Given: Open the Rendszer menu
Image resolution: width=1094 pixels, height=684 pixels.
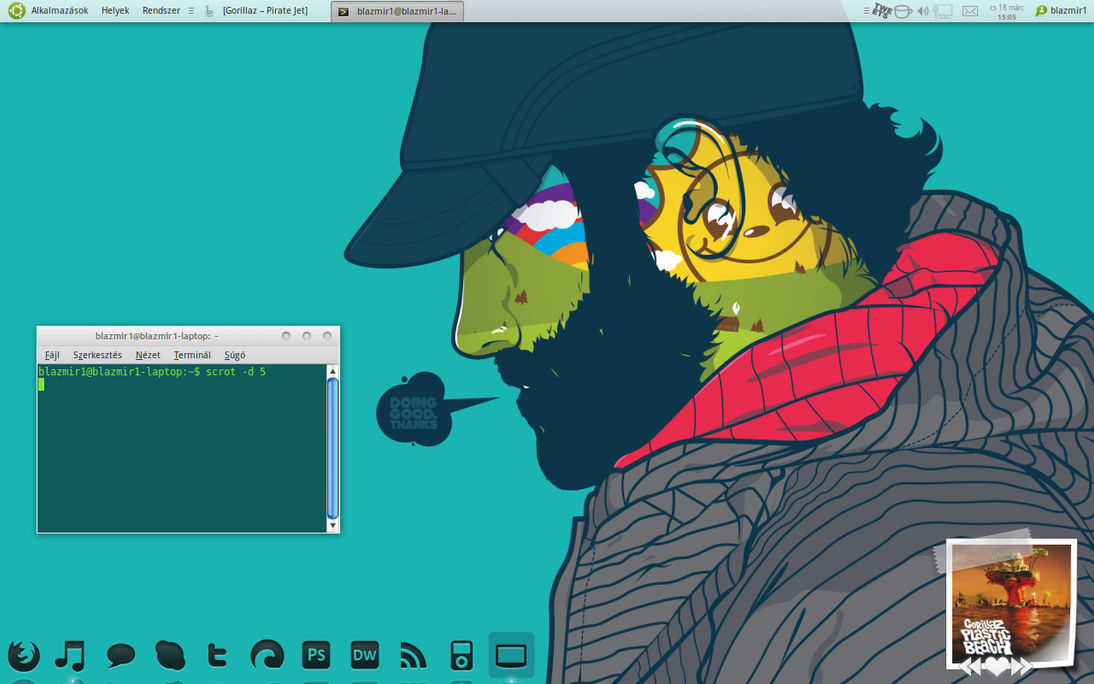Looking at the screenshot, I should (x=161, y=10).
